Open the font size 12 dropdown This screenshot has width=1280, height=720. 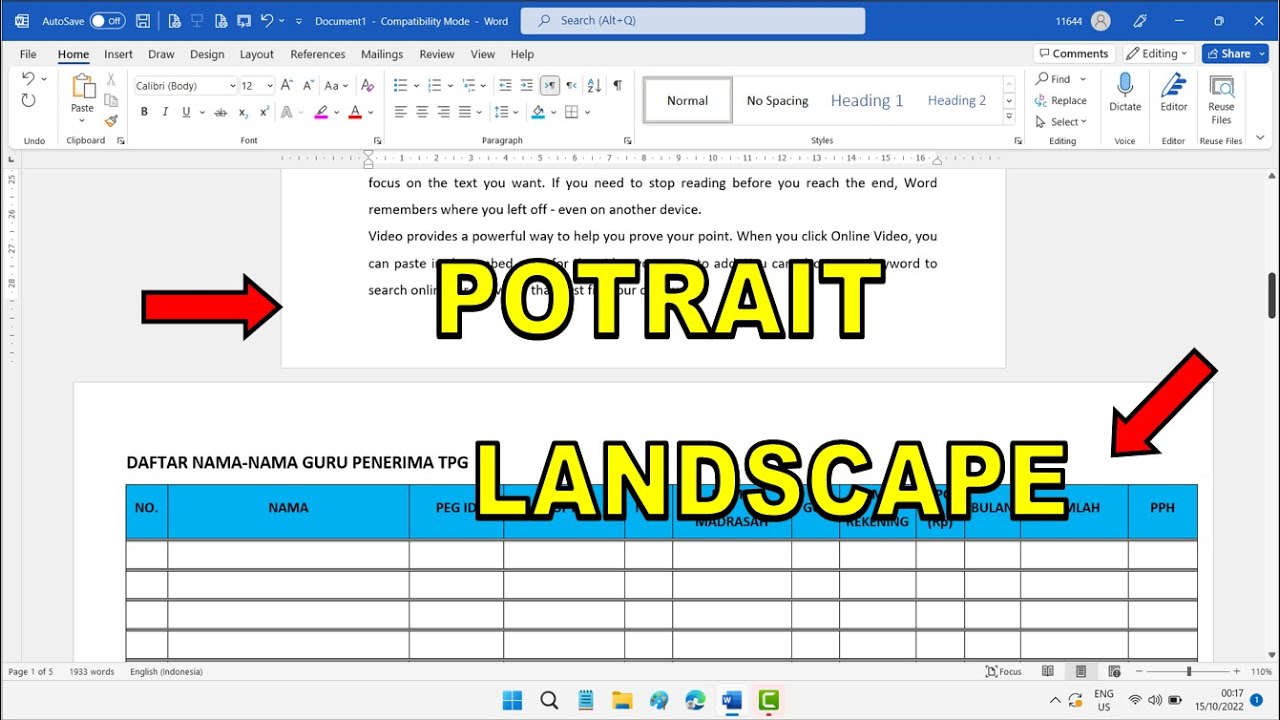pos(270,86)
